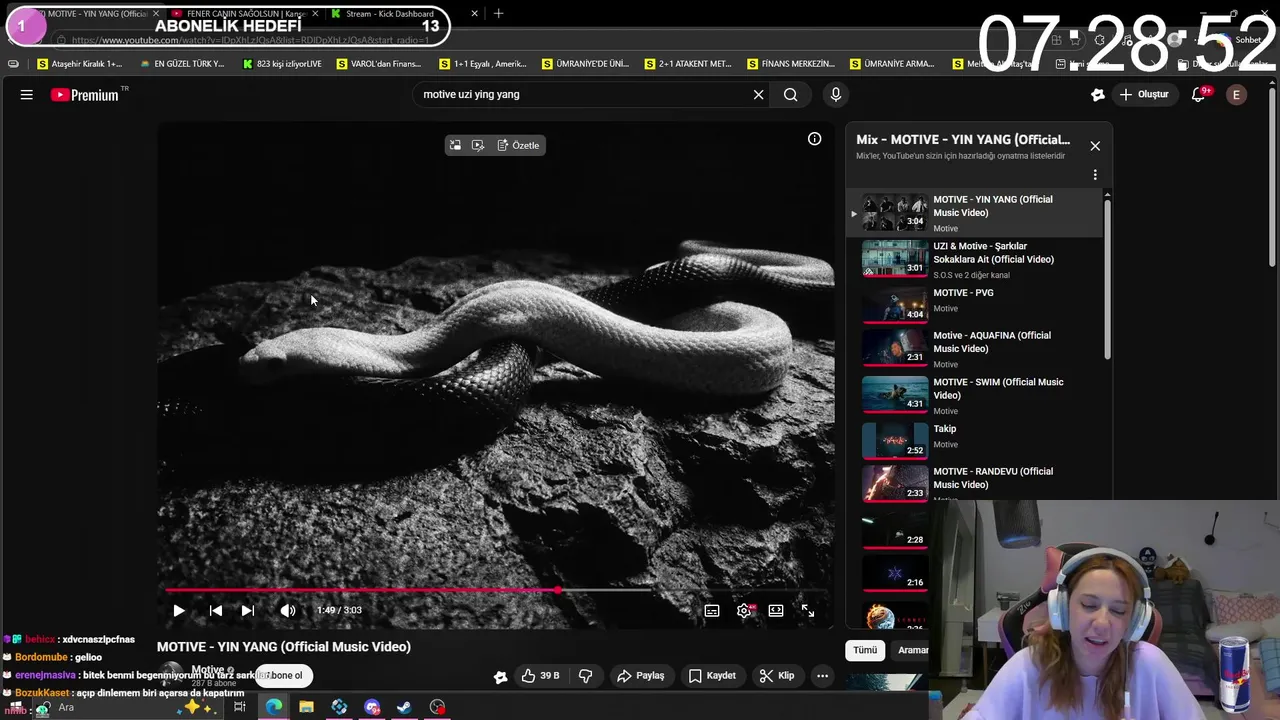Play 'Motive - AQUAFINA' from playlist
The width and height of the screenshot is (1280, 720).
pos(975,349)
